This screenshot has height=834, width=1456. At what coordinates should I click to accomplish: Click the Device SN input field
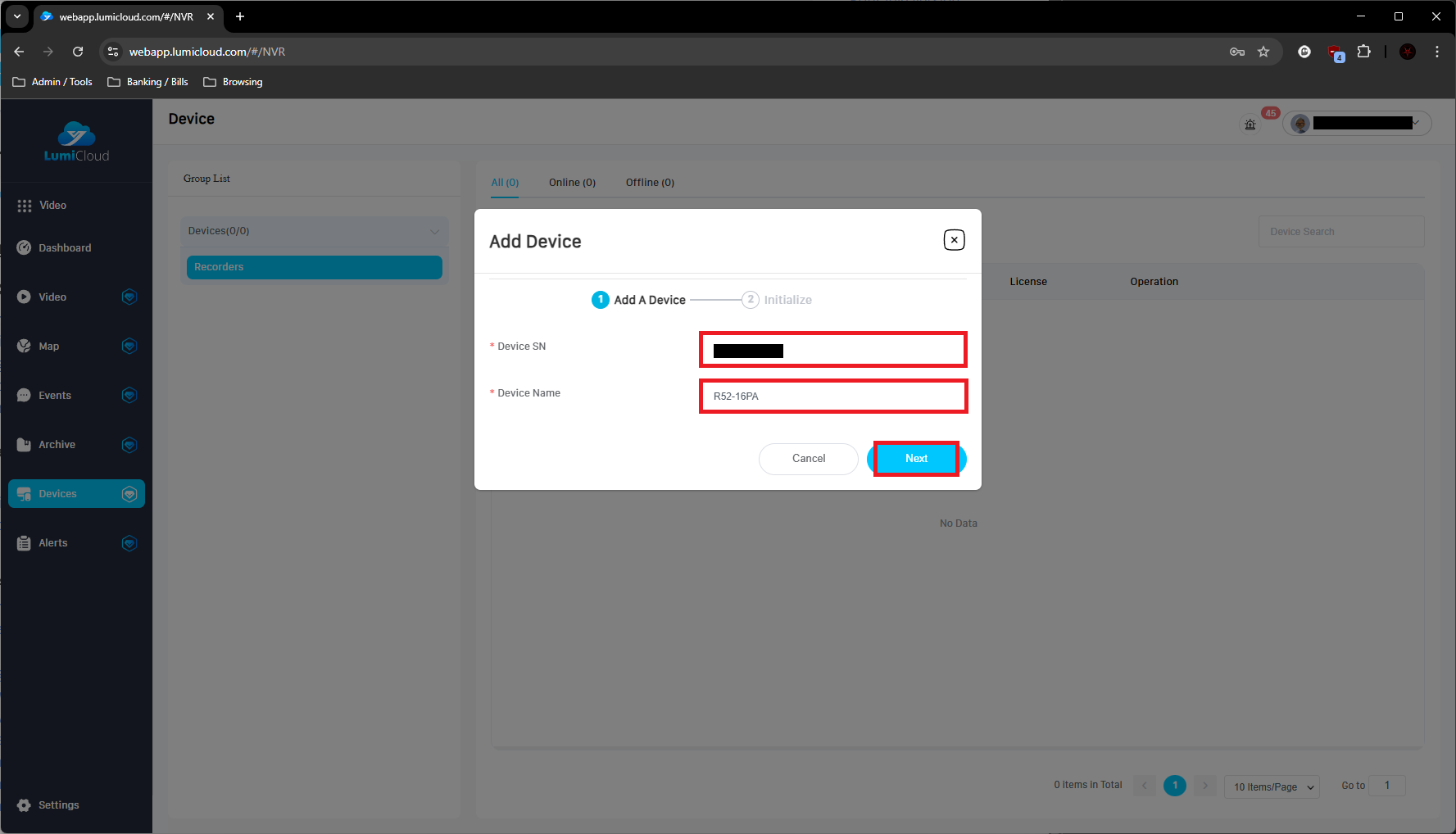click(832, 350)
